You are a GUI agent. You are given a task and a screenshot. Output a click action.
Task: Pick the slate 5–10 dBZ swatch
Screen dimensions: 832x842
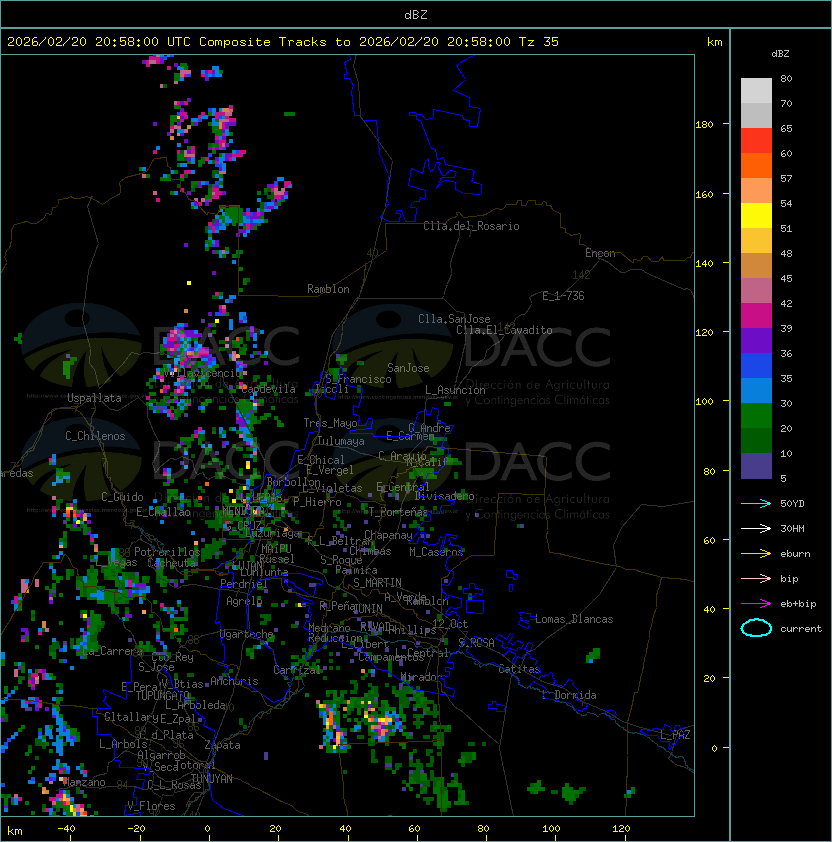click(756, 466)
